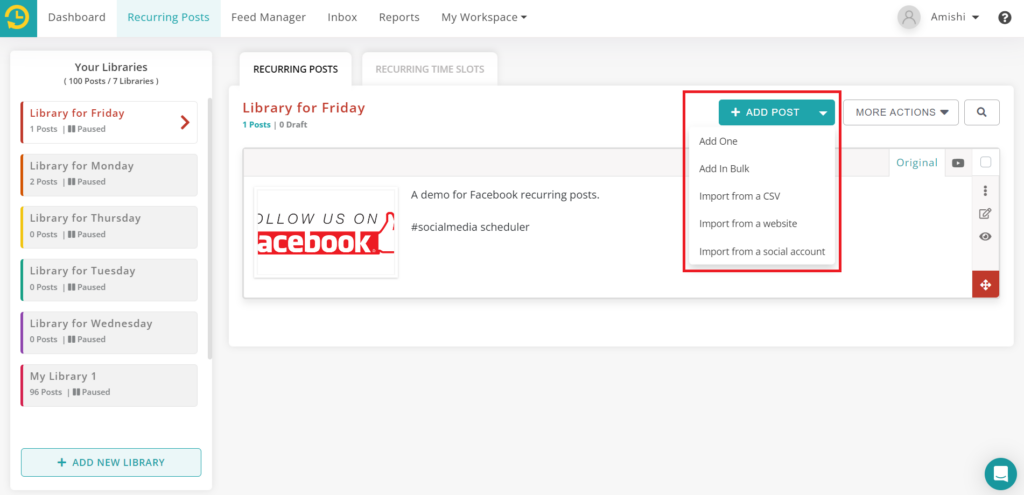
Task: Open the three-dot post options menu
Action: tap(985, 191)
